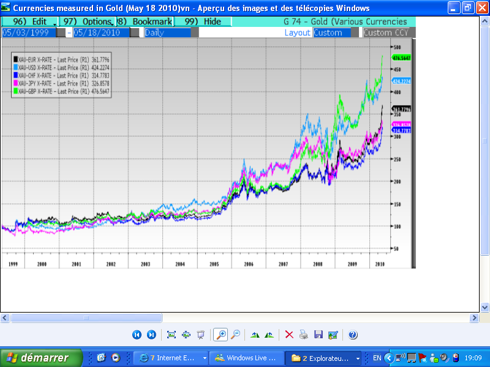Select the Zoom Out magnifier tool
This screenshot has height=367, width=490.
pos(236,335)
